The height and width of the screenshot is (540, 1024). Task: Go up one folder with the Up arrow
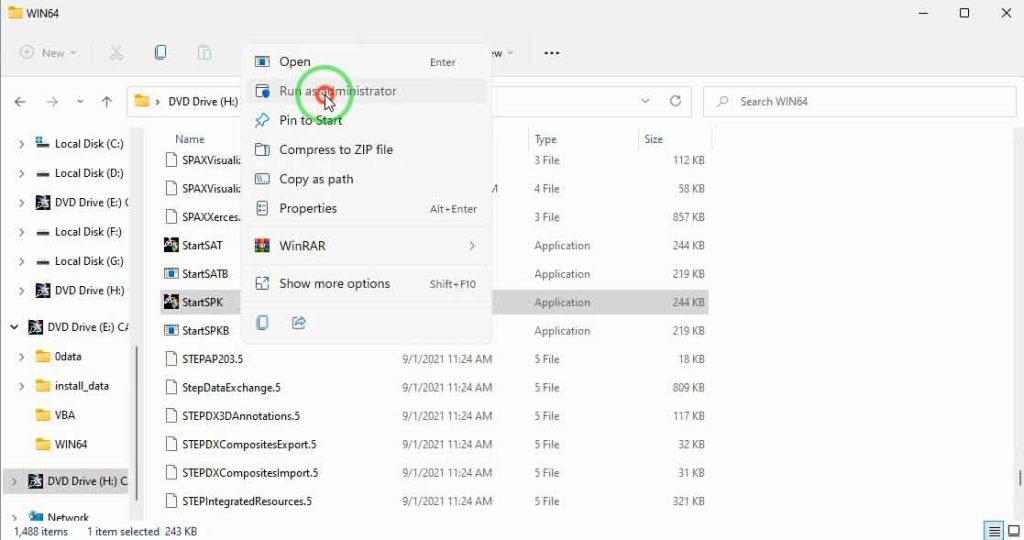pyautogui.click(x=107, y=101)
